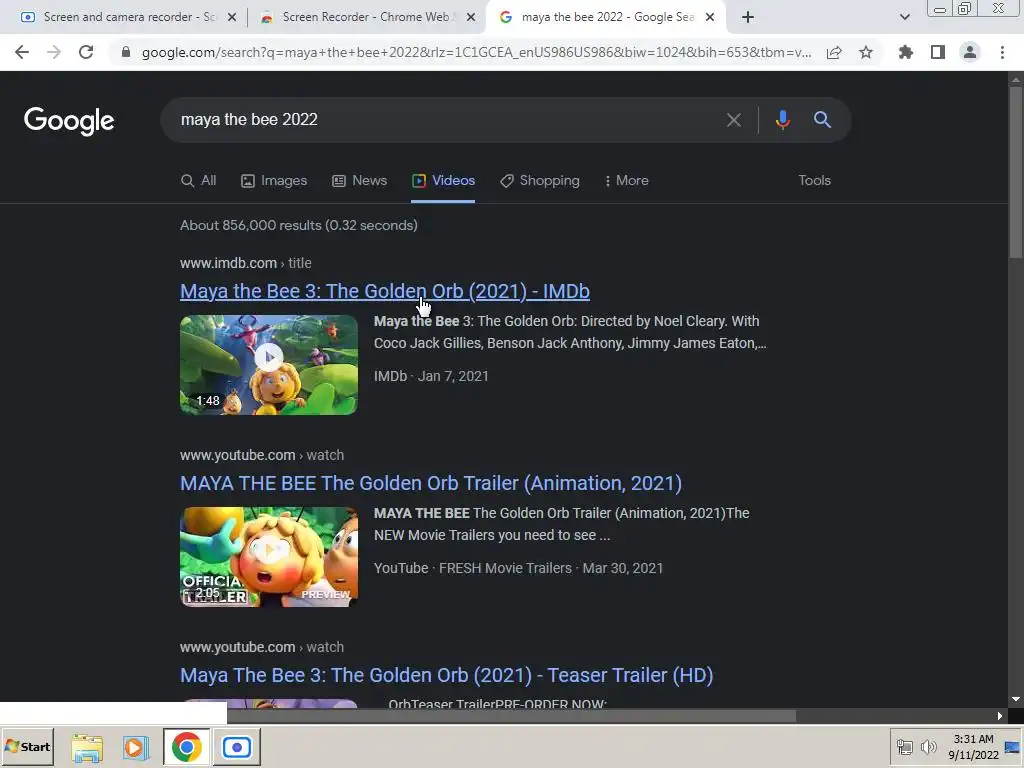
Task: Close the Screen Recorder Chrome Web Store tab
Action: (x=471, y=17)
